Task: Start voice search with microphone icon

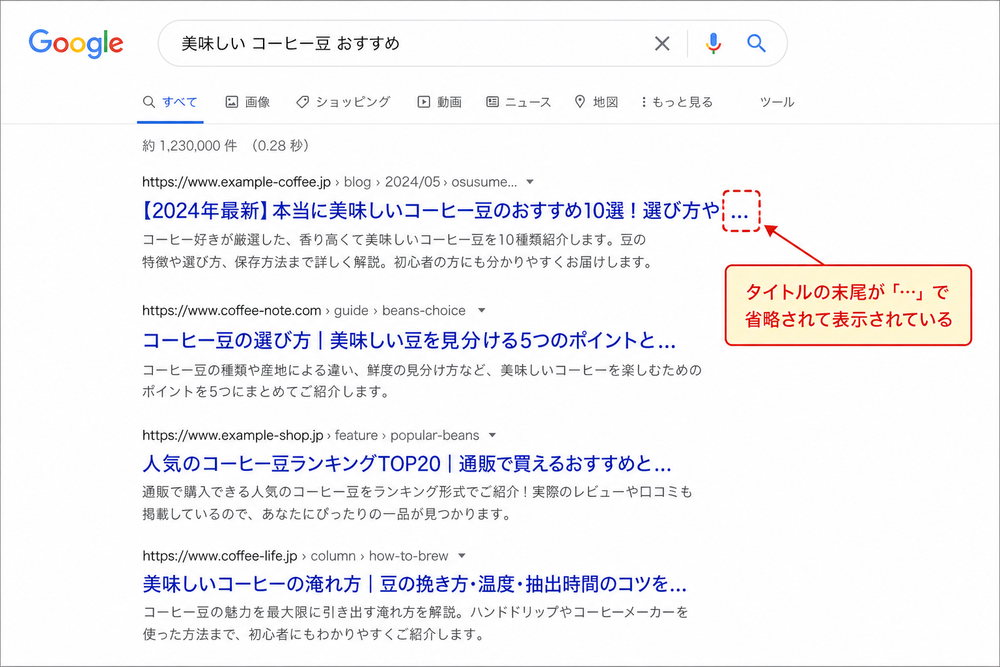Action: click(x=714, y=43)
